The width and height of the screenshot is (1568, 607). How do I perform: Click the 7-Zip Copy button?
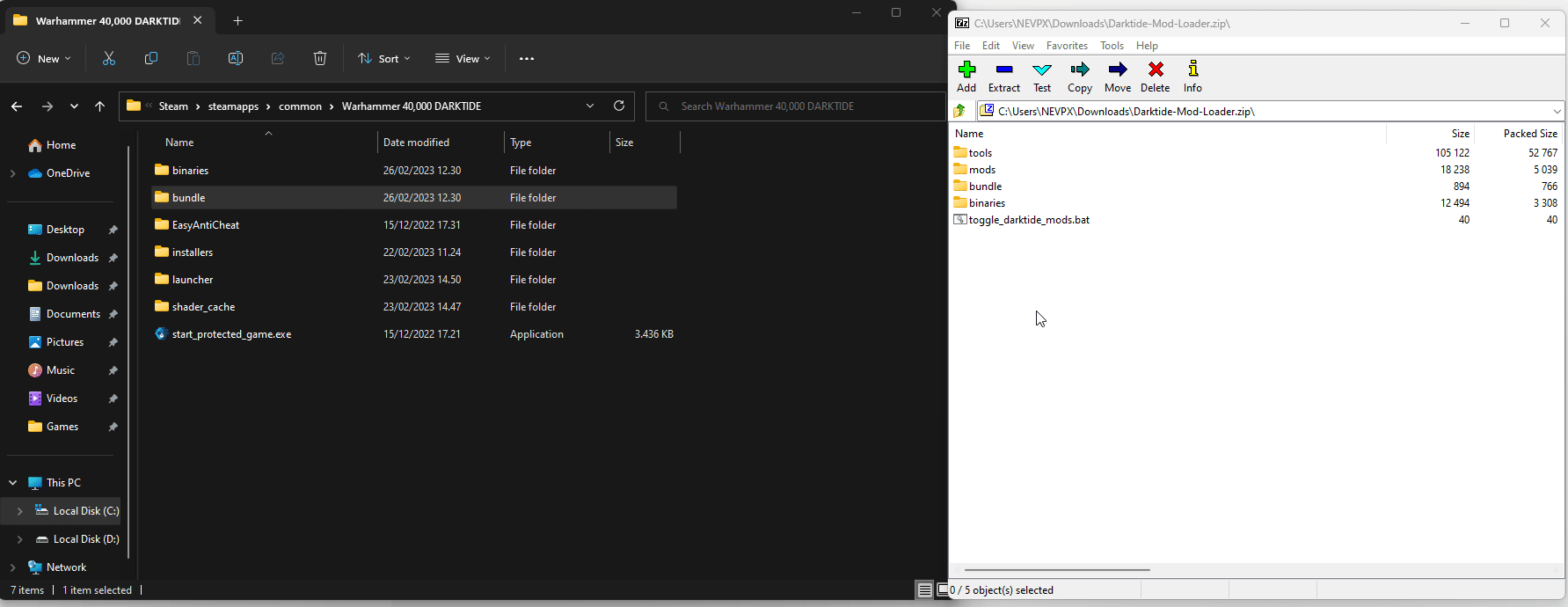point(1080,77)
